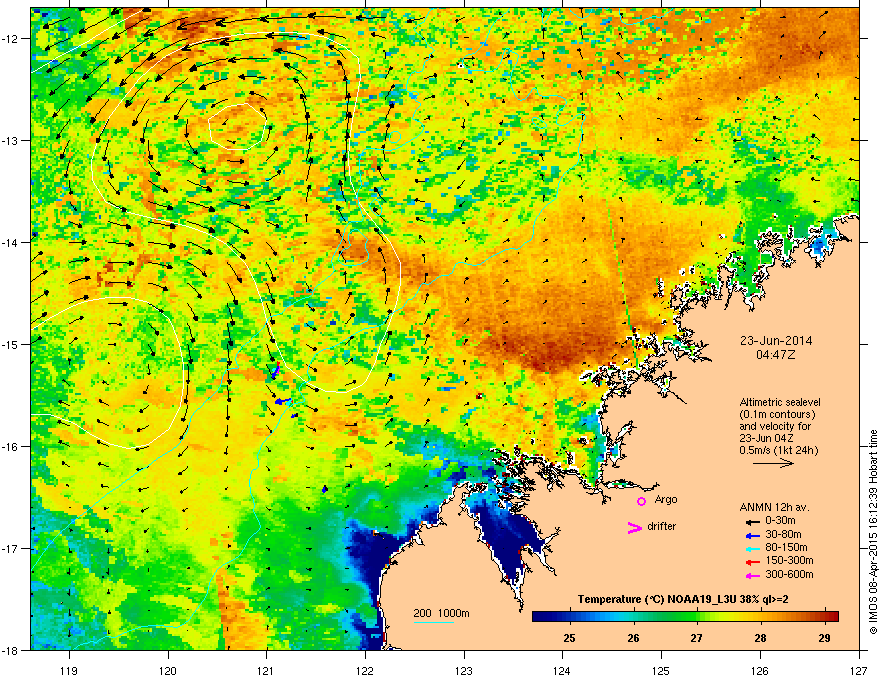The image size is (880, 680).
Task: Click the '0-30m' depth label
Action: (780, 521)
